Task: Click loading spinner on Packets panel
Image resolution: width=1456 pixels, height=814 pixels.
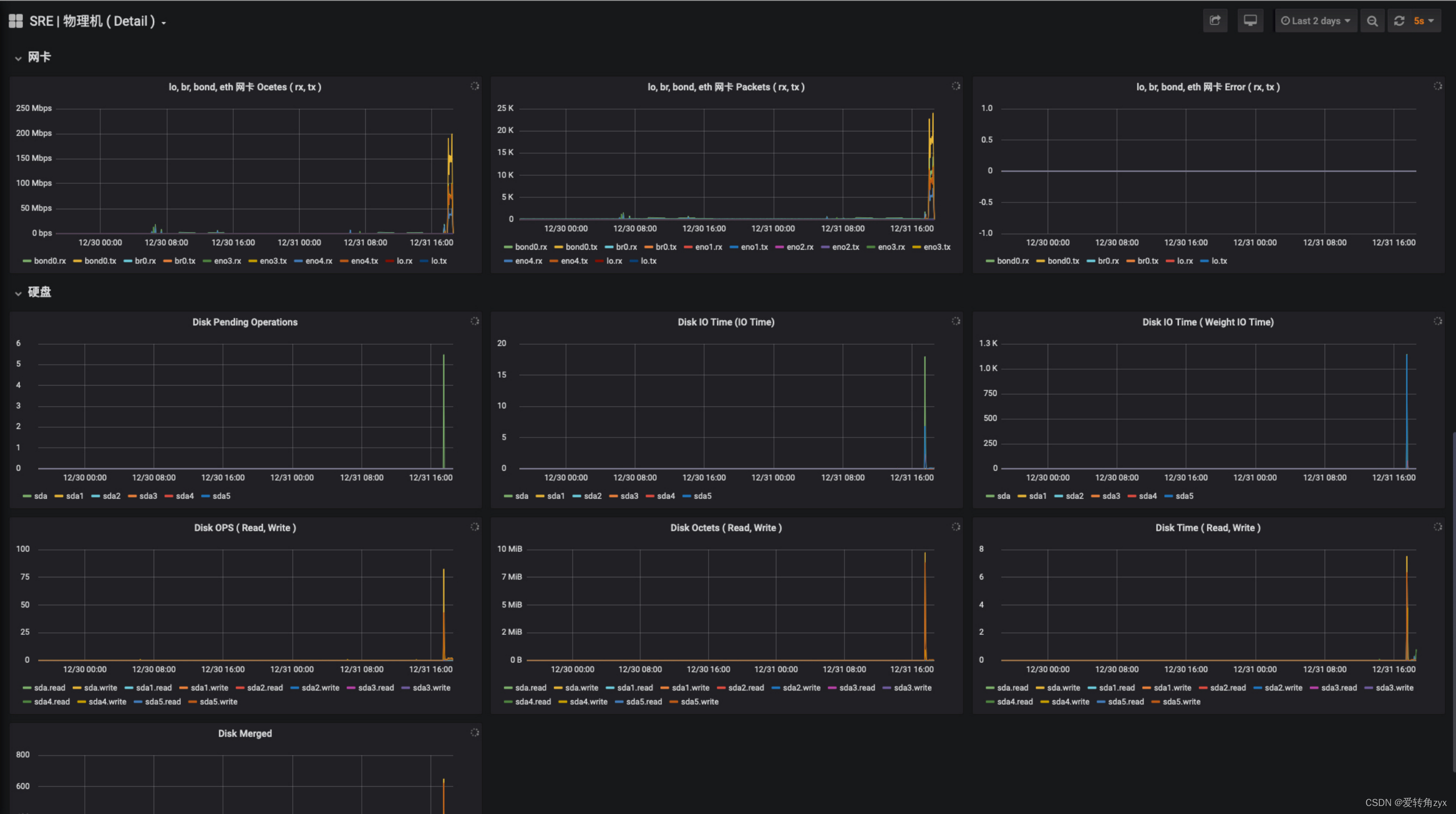Action: coord(955,86)
